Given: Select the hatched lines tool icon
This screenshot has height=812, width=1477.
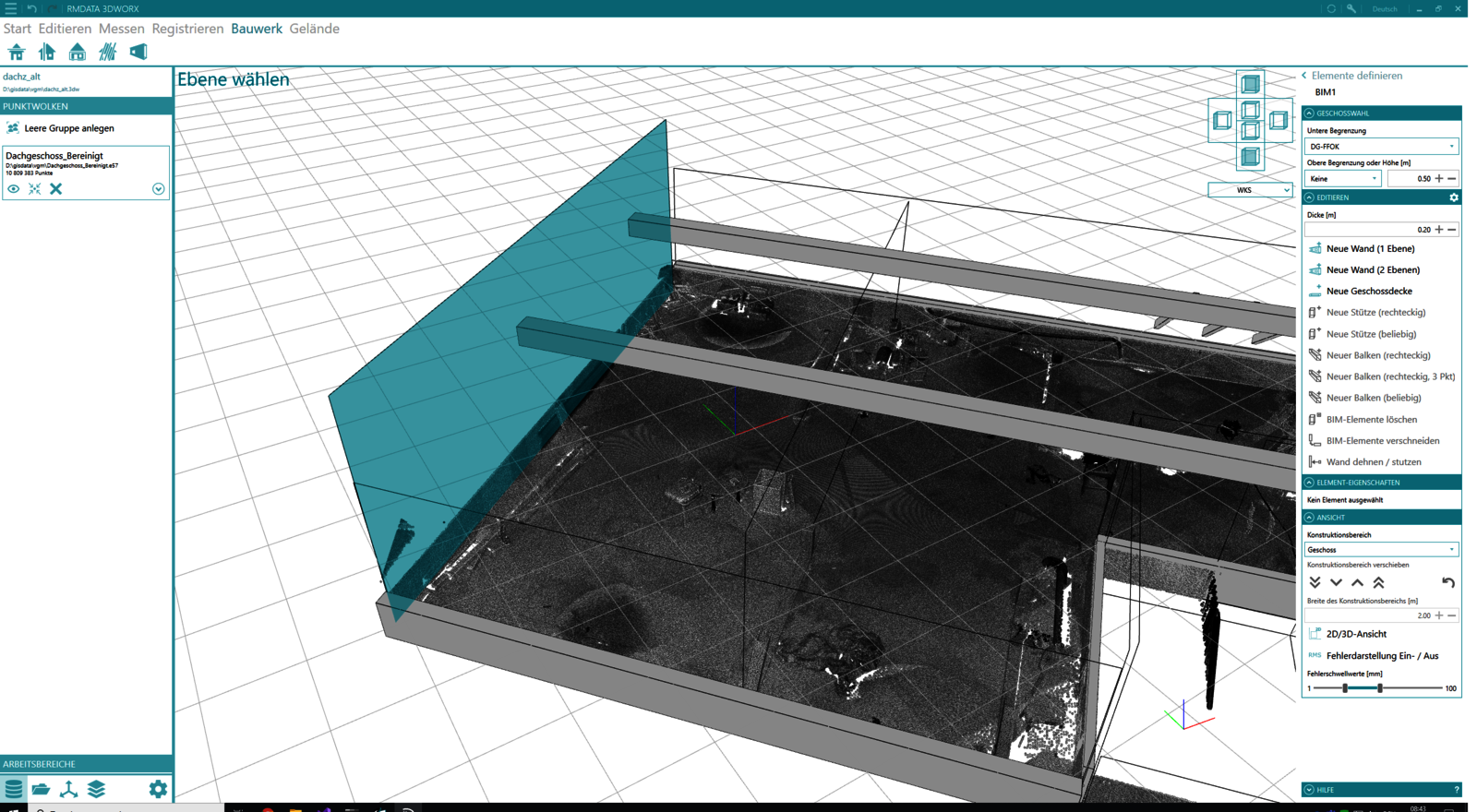Looking at the screenshot, I should (108, 52).
